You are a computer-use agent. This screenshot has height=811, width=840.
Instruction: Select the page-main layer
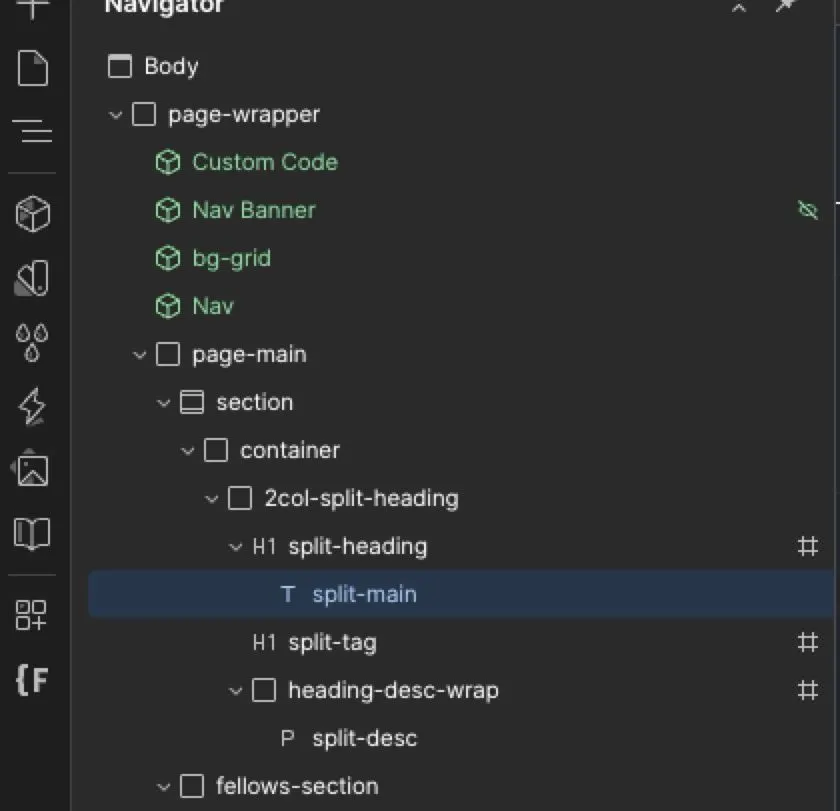[249, 355]
